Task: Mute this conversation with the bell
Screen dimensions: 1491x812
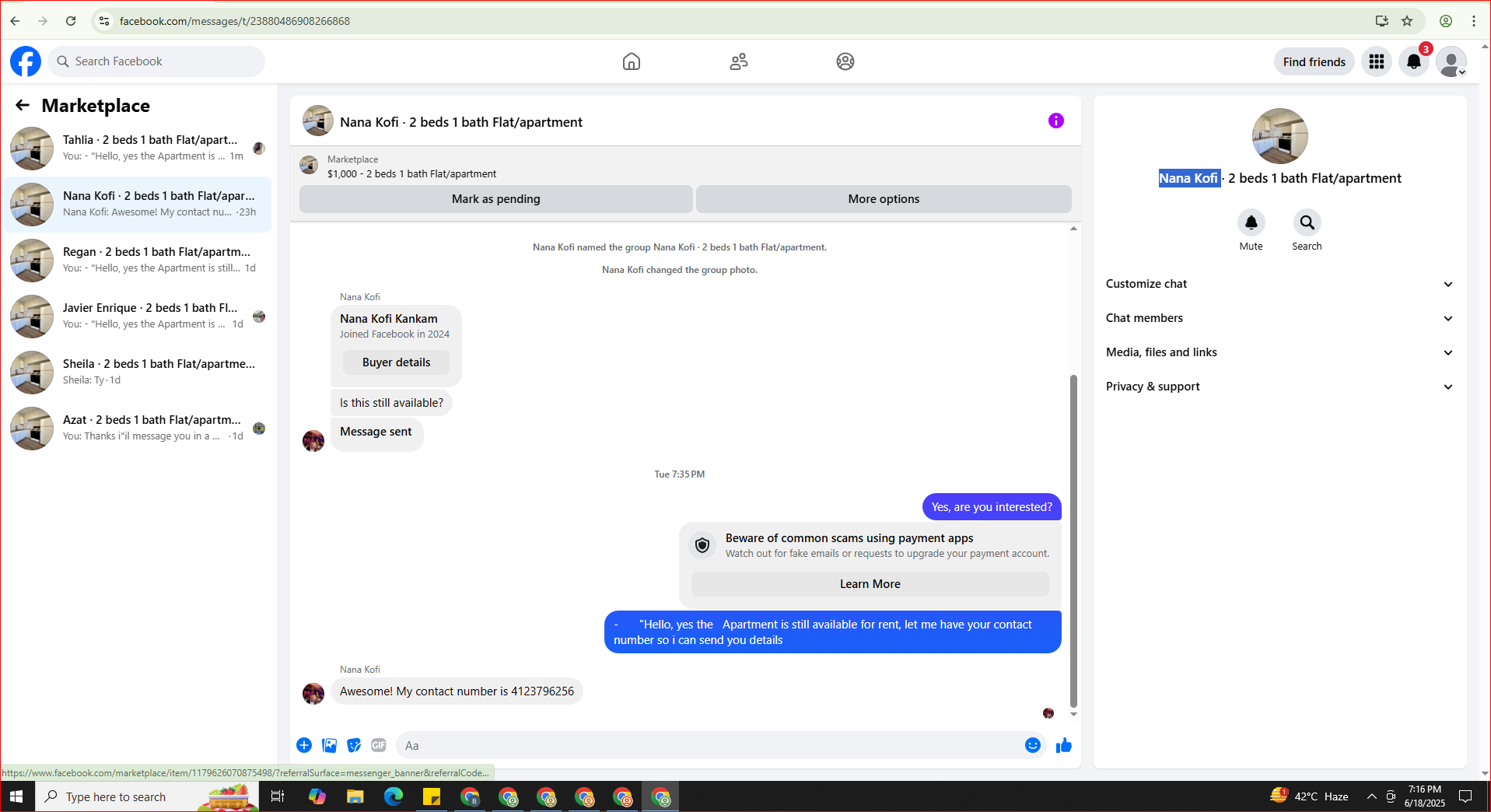Action: pos(1251,223)
